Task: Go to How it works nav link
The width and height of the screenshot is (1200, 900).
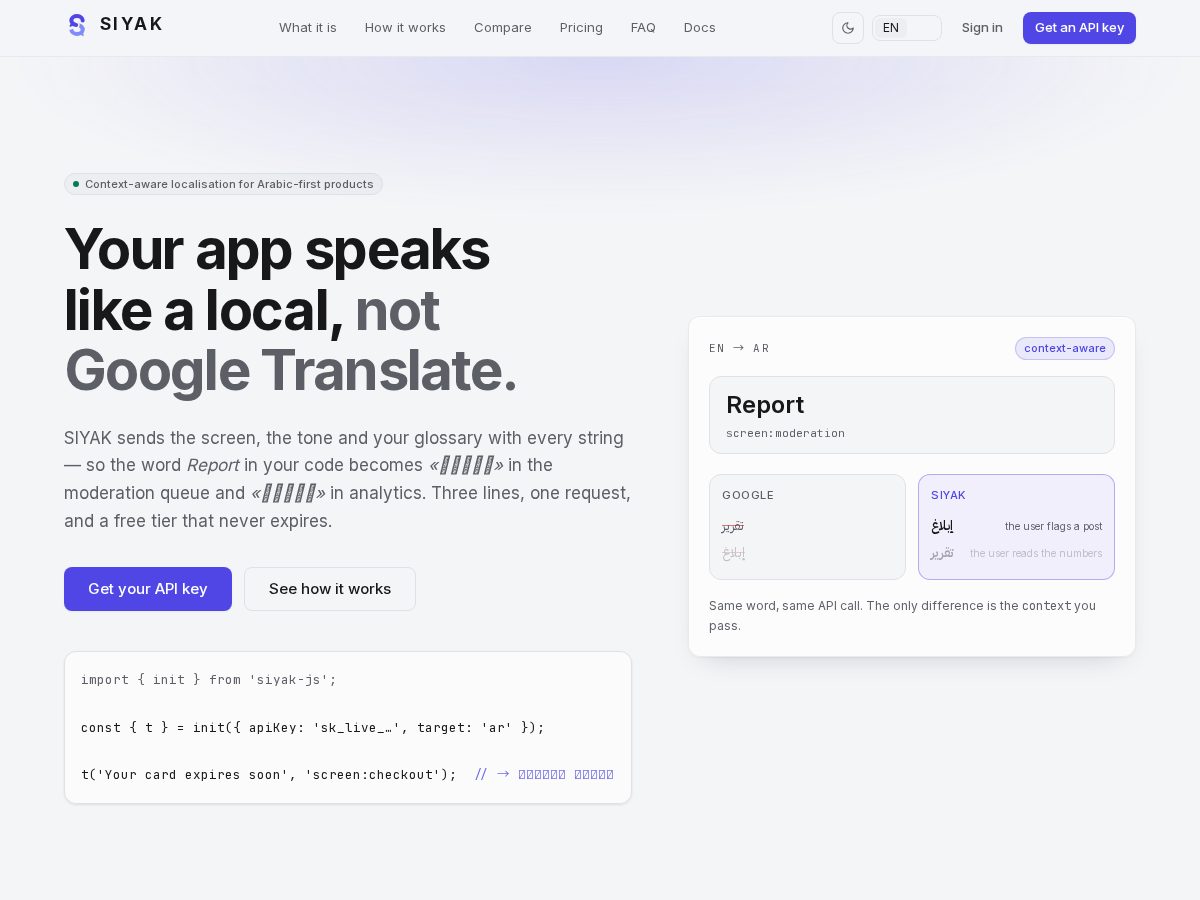Action: (405, 28)
